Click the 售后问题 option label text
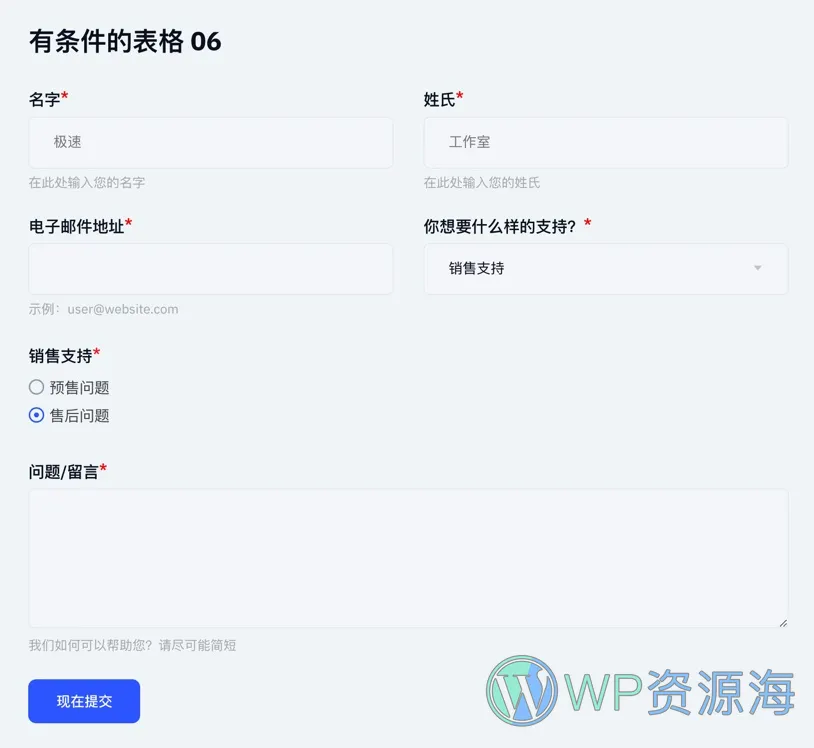This screenshot has width=814, height=748. coord(79,416)
